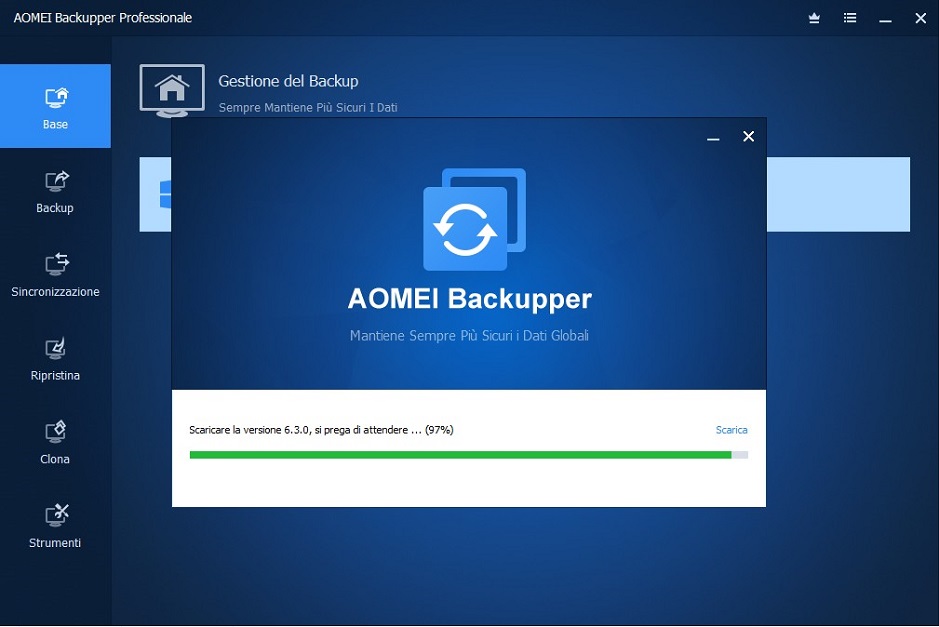The image size is (939, 627).
Task: Click the 'Gestione del Backup' heading
Action: pyautogui.click(x=288, y=81)
